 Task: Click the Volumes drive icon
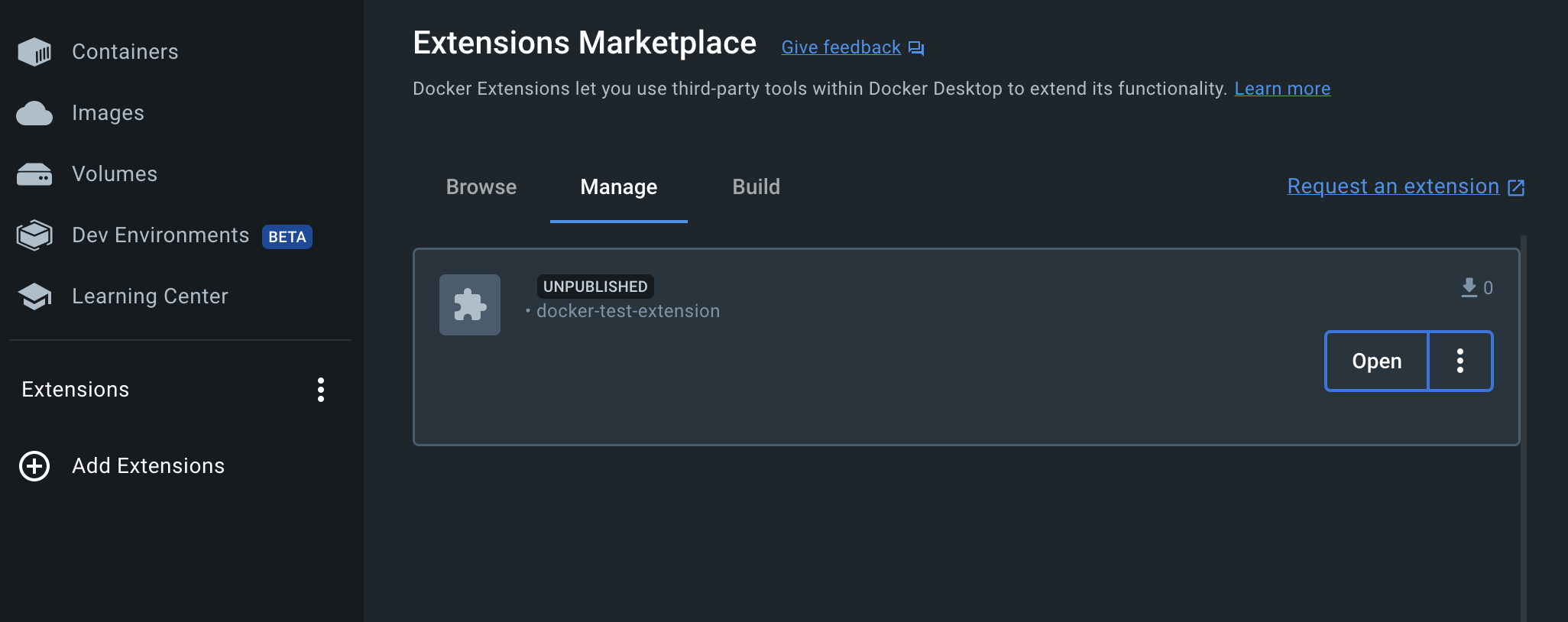(34, 174)
